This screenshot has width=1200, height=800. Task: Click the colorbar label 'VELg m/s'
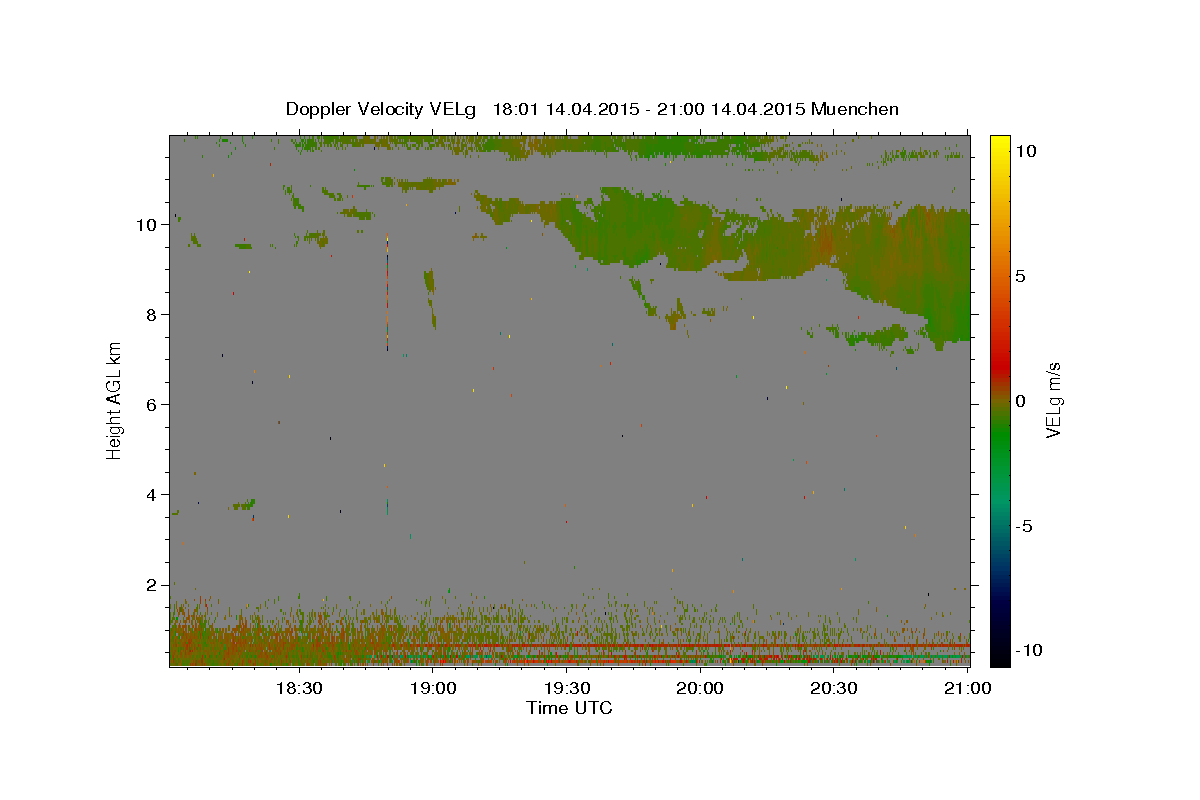click(x=1053, y=399)
